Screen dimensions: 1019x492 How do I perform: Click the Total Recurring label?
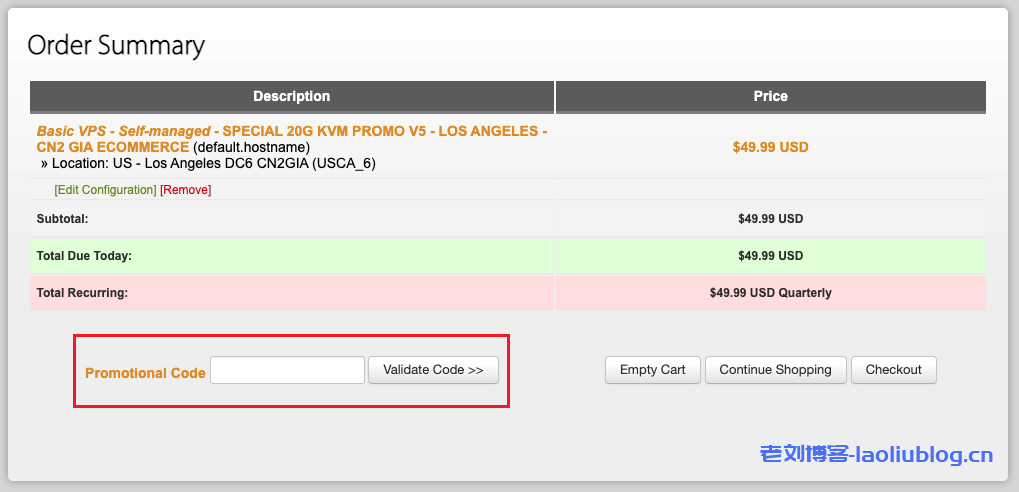coord(82,293)
